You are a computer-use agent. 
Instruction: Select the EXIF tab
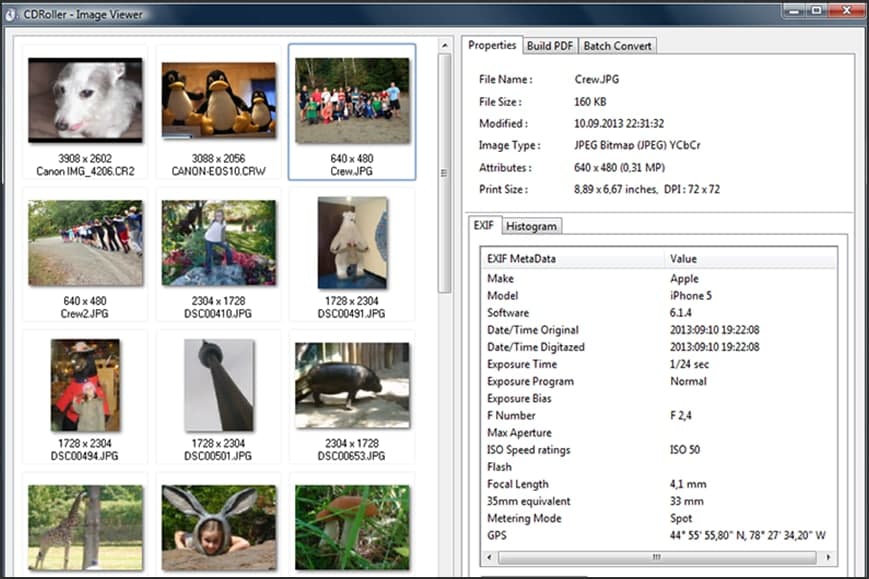tap(483, 226)
